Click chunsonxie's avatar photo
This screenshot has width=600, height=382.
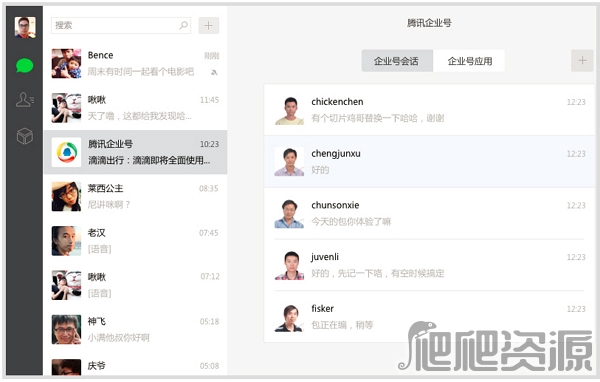(289, 214)
